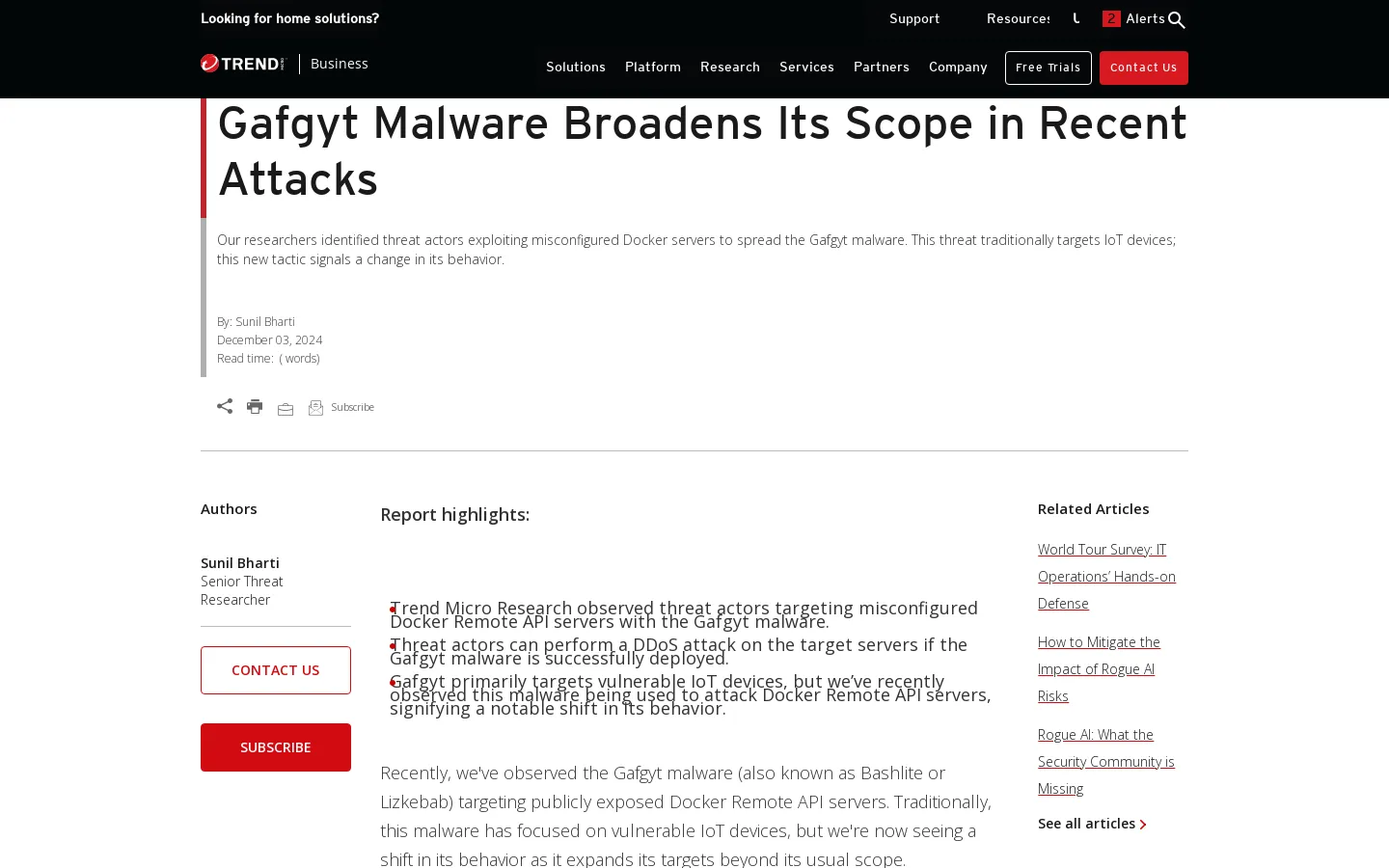This screenshot has width=1389, height=868.
Task: Click the printer icon to print article
Action: point(255,407)
